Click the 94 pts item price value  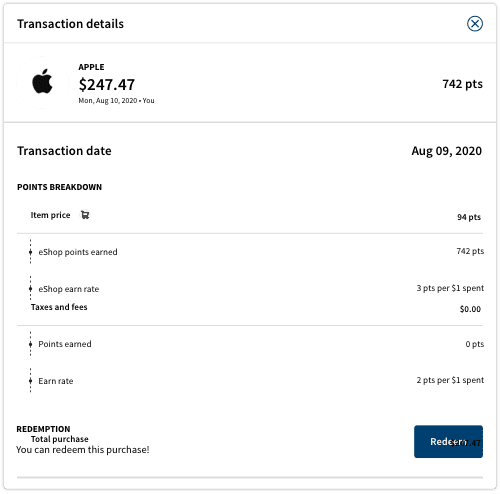(x=469, y=217)
